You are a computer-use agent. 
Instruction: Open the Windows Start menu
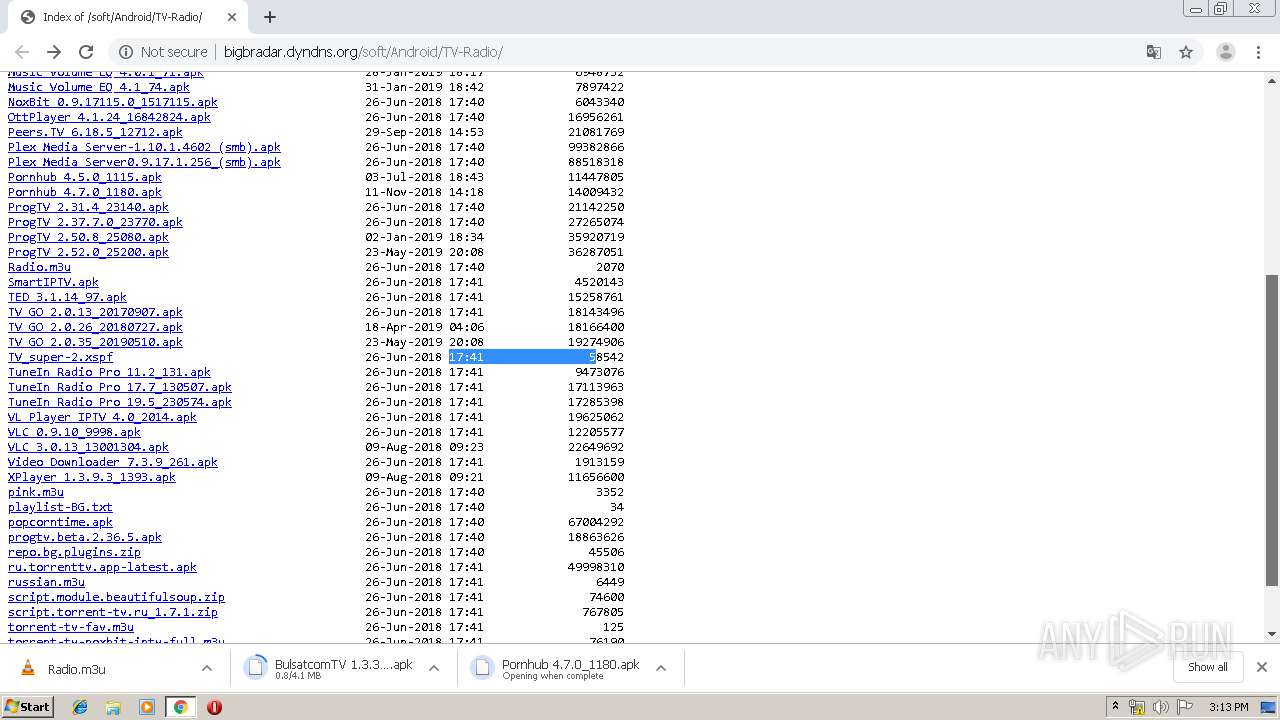click(x=28, y=706)
